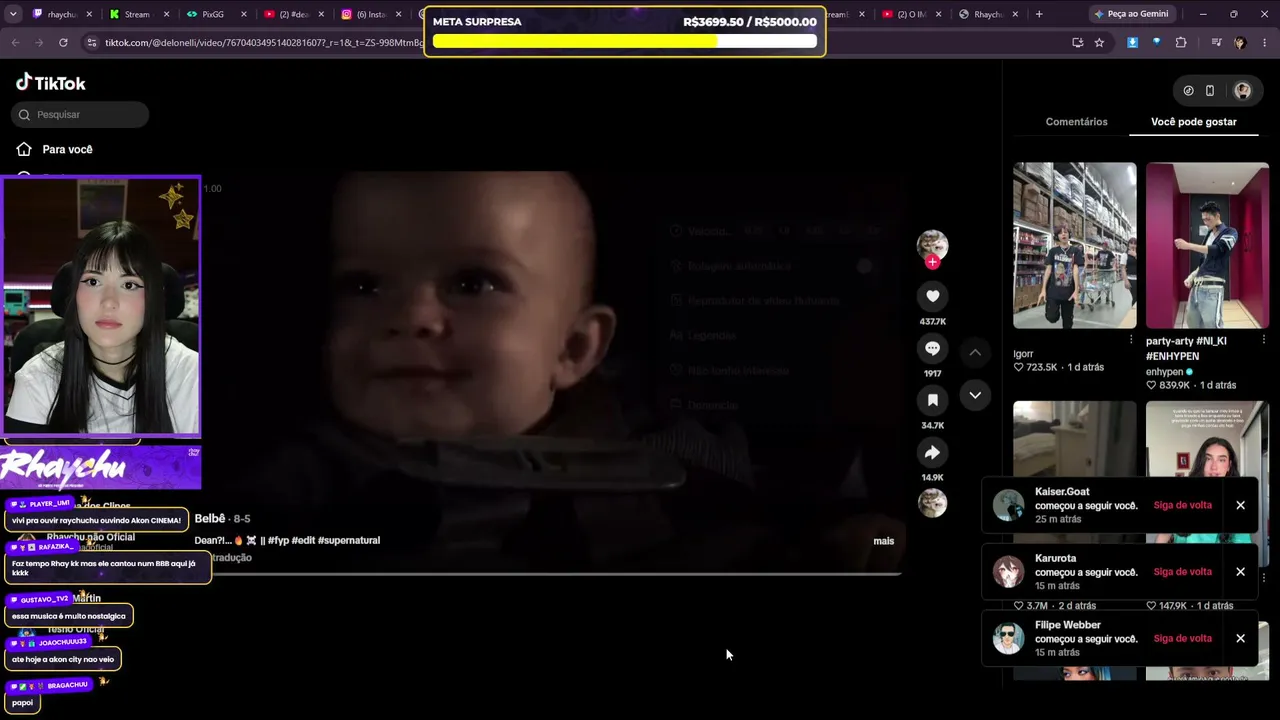
Task: Open Filipe Webber's name in the notification
Action: pyautogui.click(x=1068, y=625)
